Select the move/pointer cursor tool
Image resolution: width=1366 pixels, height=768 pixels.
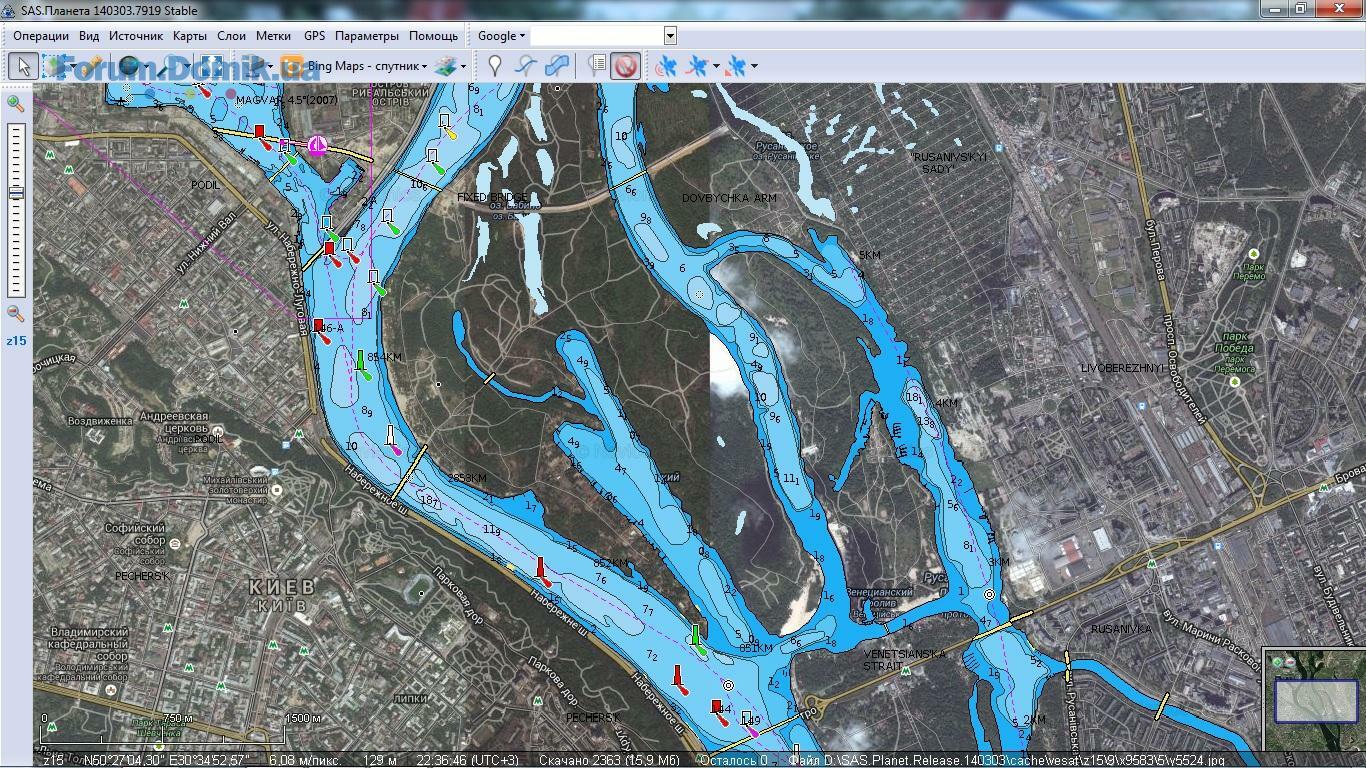(23, 66)
